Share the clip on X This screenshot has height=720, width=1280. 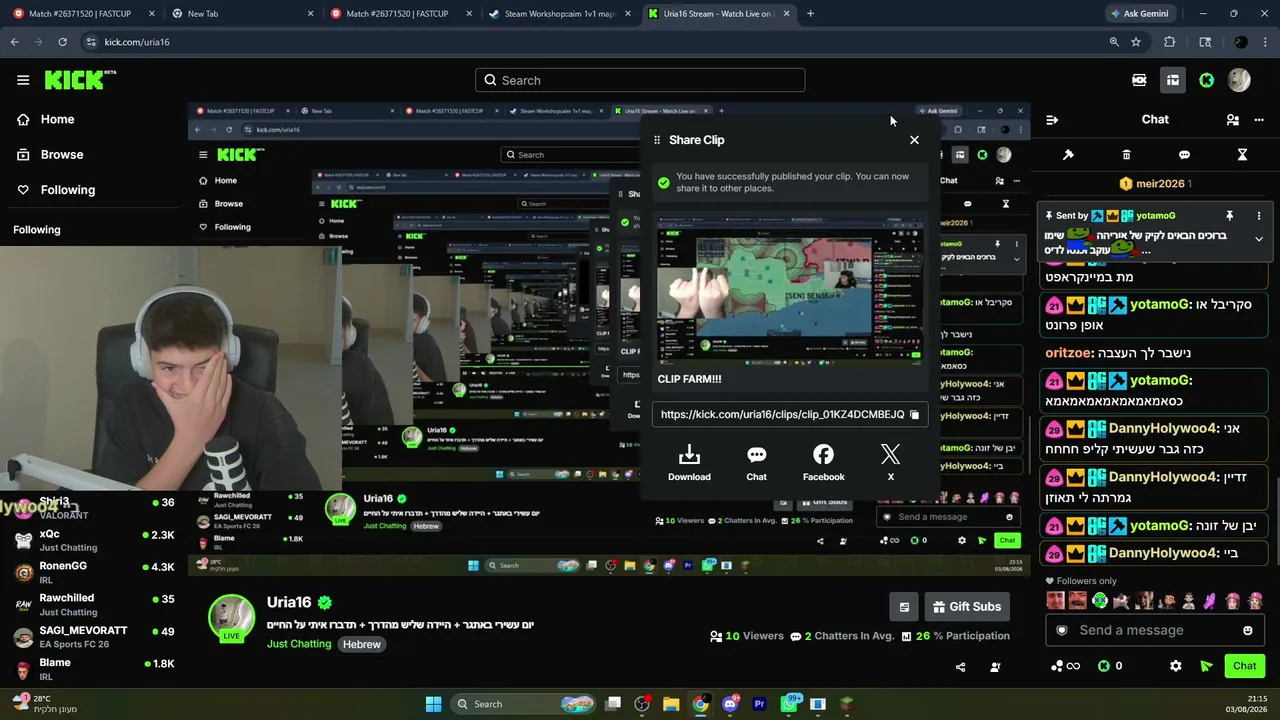890,464
